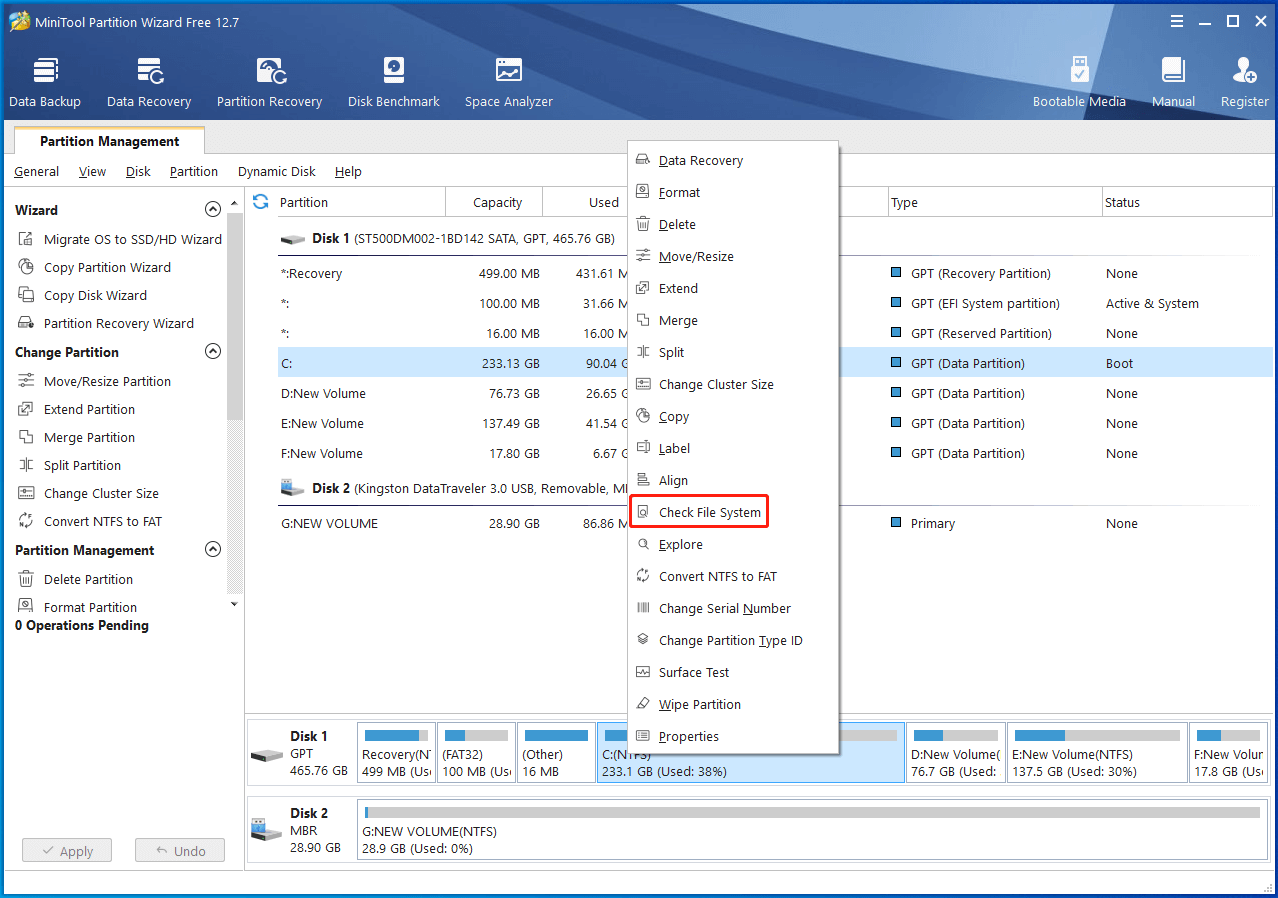
Task: Run Surface Test from context menu
Action: [733, 672]
